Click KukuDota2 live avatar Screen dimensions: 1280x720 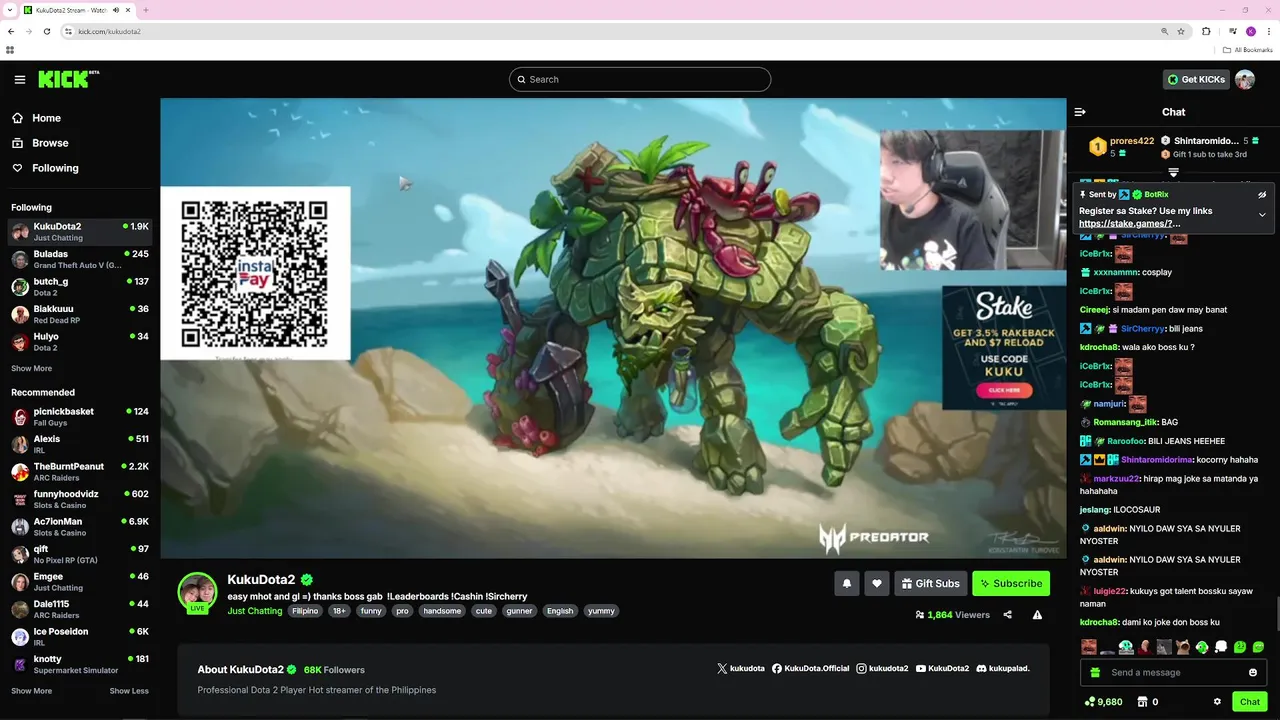197,592
